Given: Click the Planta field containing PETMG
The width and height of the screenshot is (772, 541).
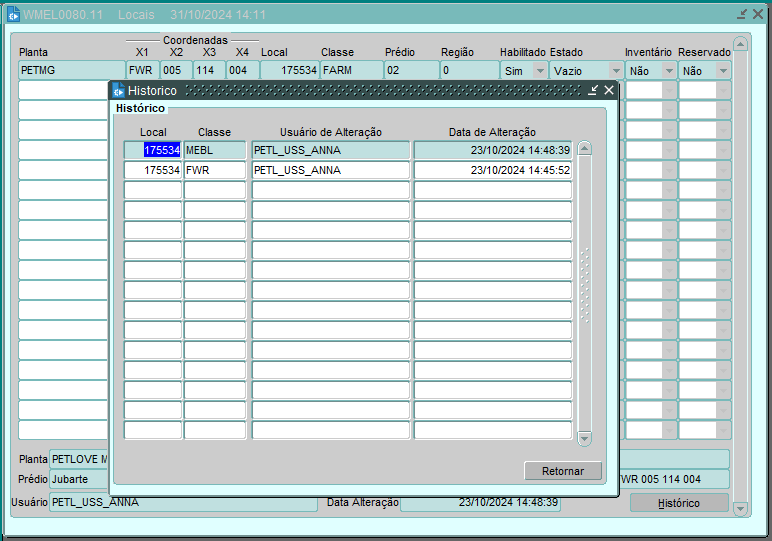Looking at the screenshot, I should point(71,71).
